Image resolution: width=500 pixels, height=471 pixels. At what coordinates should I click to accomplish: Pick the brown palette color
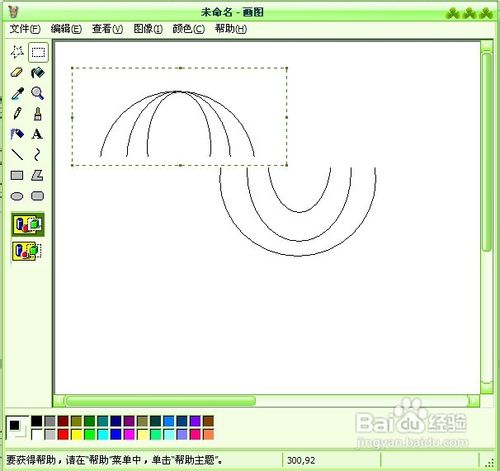click(208, 421)
